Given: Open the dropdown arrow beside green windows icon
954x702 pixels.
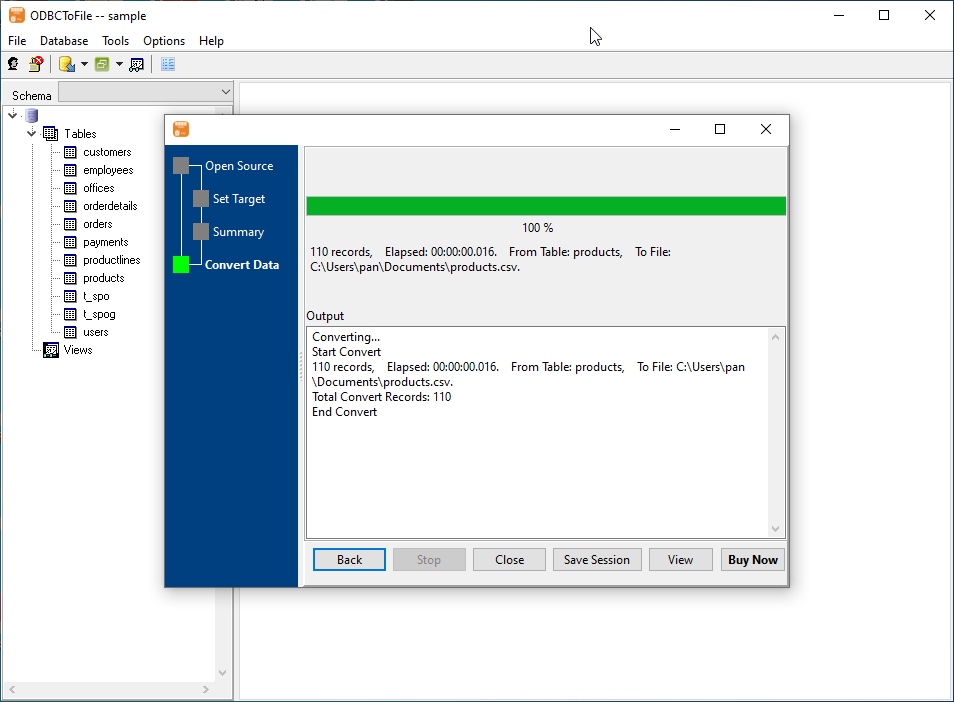Looking at the screenshot, I should pyautogui.click(x=119, y=64).
